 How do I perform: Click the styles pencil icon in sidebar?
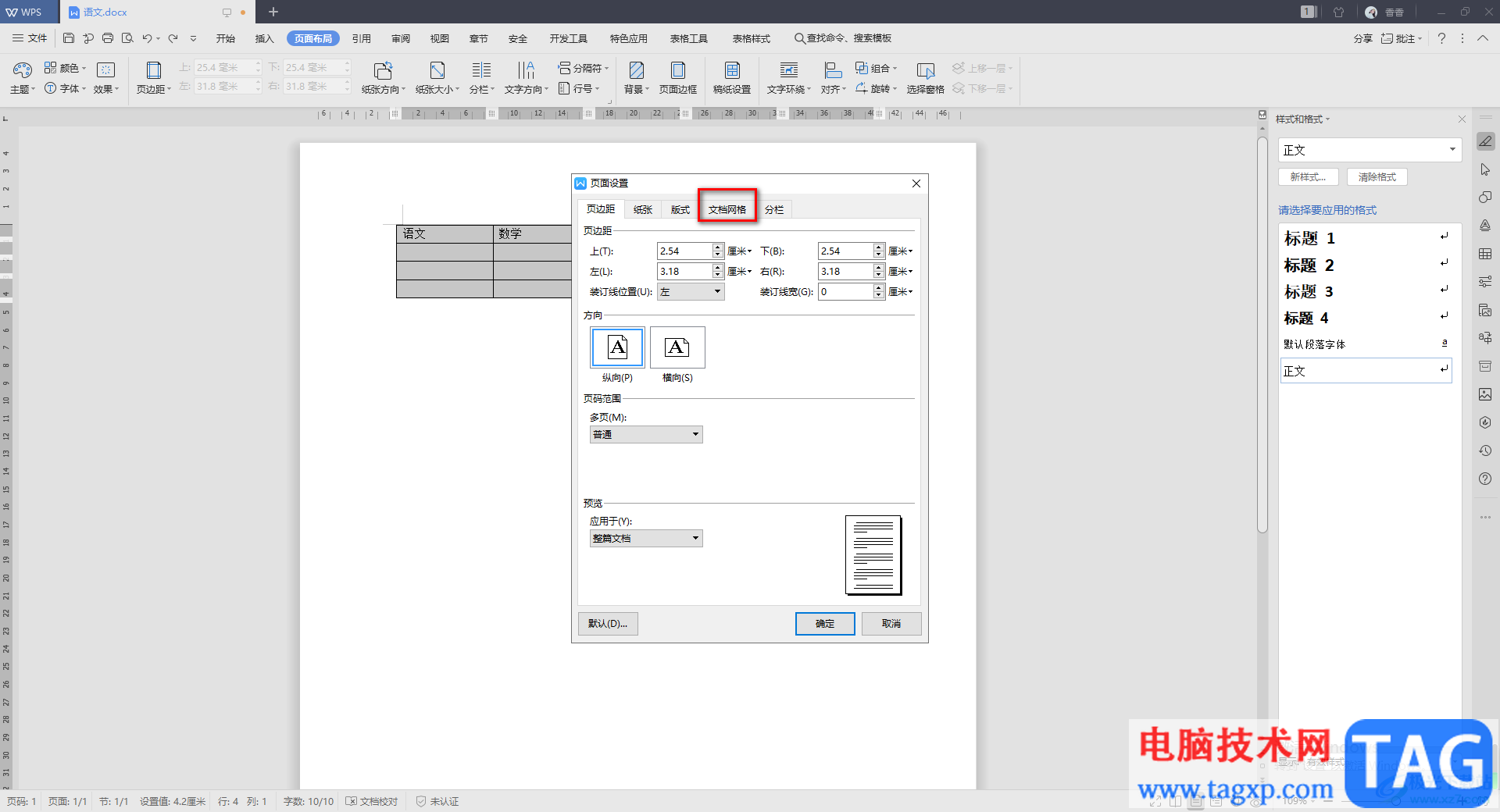click(1485, 141)
